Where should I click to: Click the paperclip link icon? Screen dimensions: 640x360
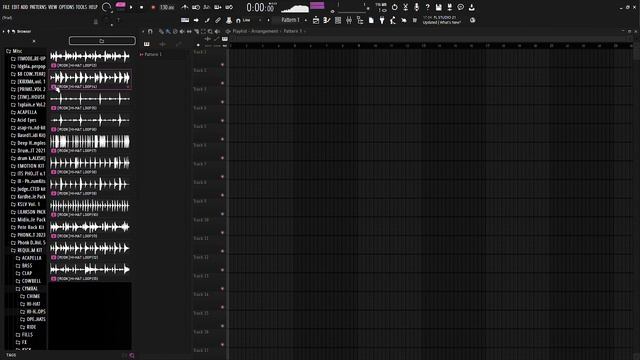point(218,20)
